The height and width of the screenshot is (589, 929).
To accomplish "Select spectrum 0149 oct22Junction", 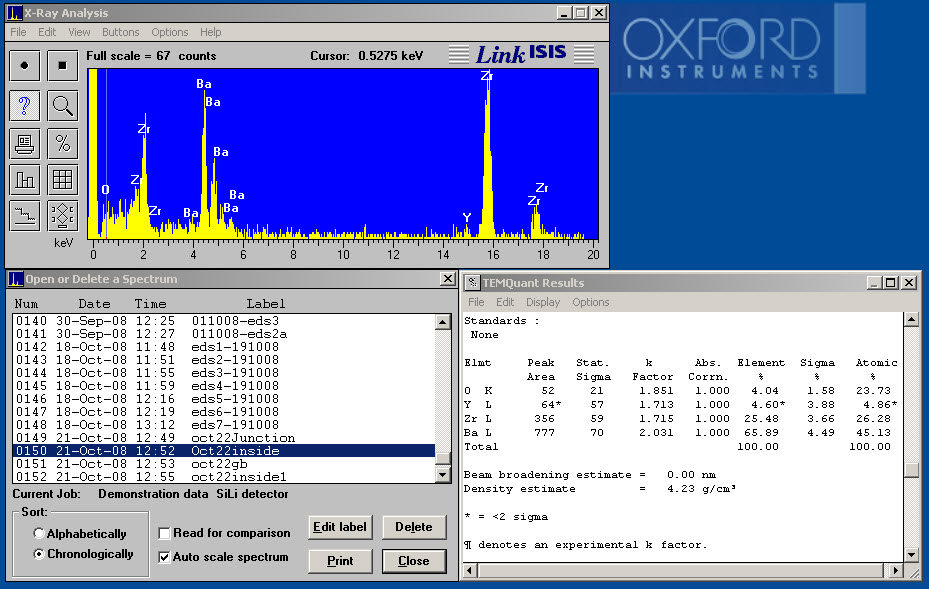I will pos(224,438).
